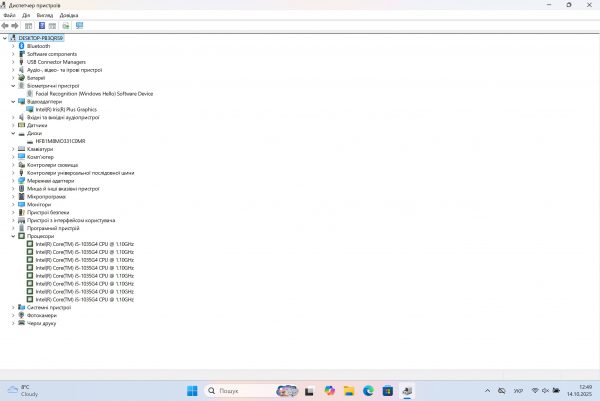This screenshot has width=600, height=401.
Task: Expand the Клавіатури category
Action: point(13,149)
